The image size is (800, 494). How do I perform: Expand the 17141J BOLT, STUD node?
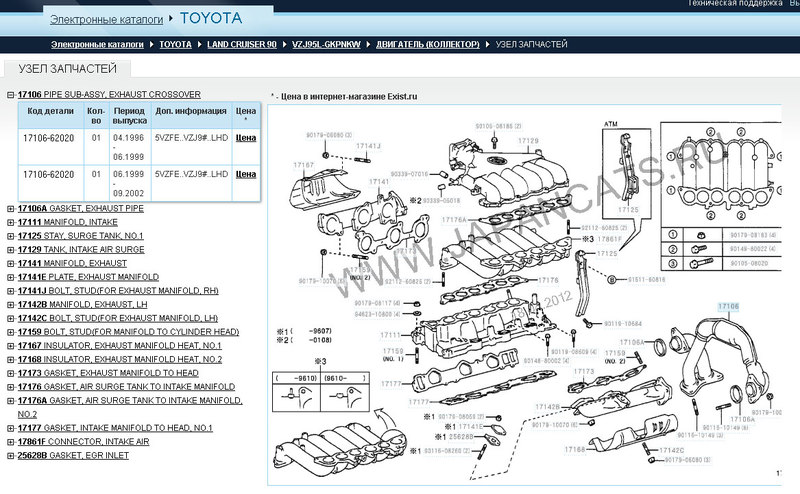coord(11,291)
